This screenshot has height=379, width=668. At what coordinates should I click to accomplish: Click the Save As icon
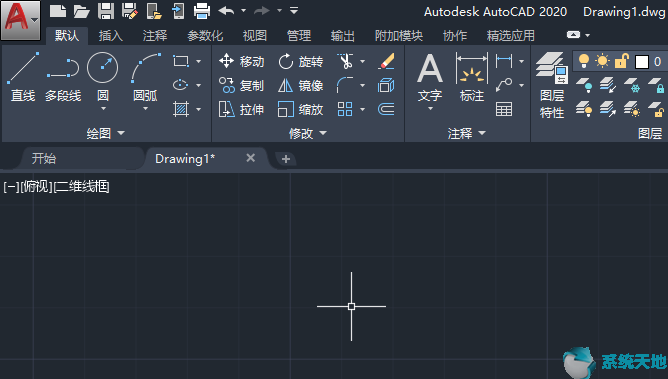[130, 11]
